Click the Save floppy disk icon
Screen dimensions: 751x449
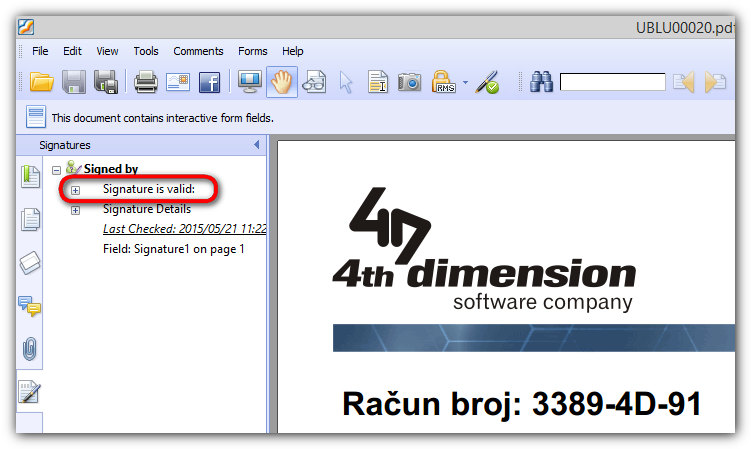[x=74, y=82]
